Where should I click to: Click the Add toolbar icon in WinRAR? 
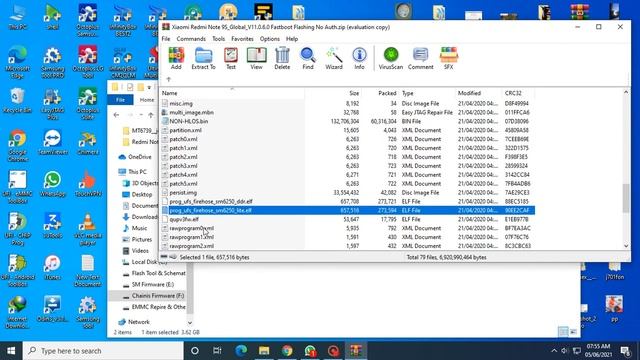[176, 58]
